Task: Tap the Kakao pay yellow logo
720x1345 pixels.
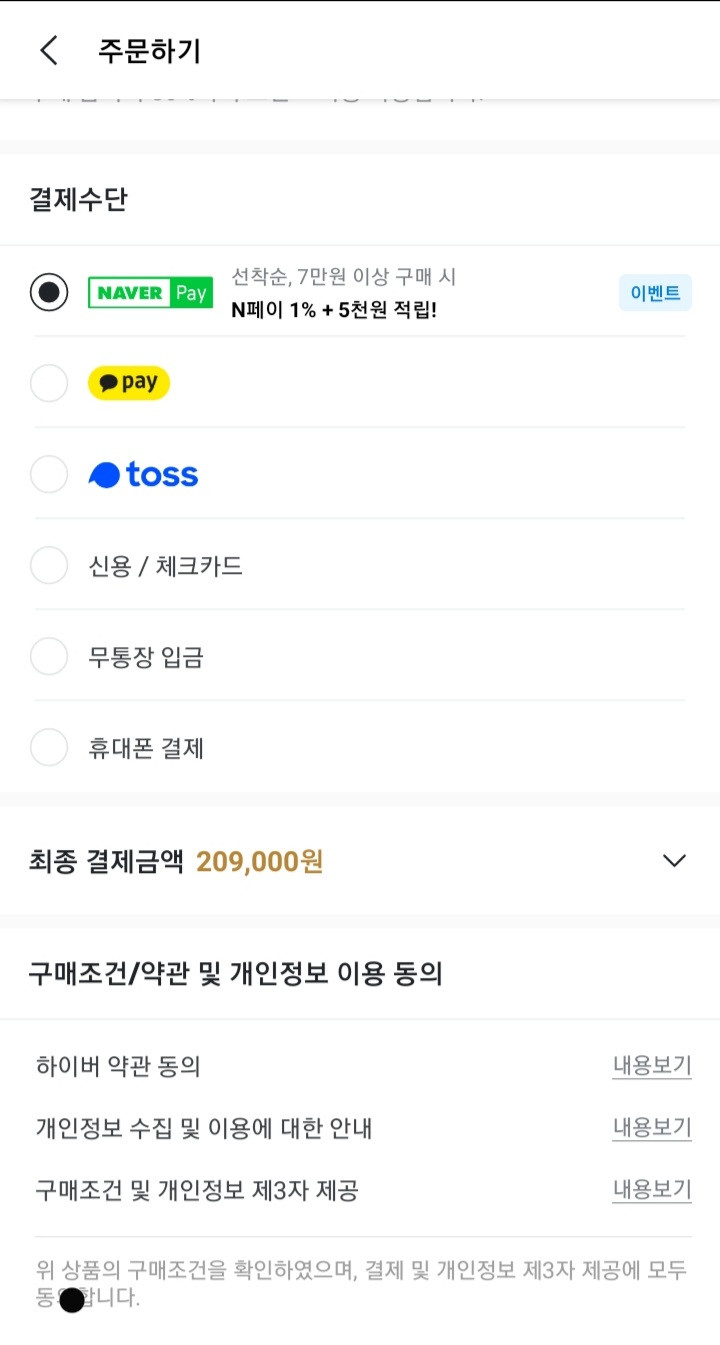Action: [x=129, y=383]
